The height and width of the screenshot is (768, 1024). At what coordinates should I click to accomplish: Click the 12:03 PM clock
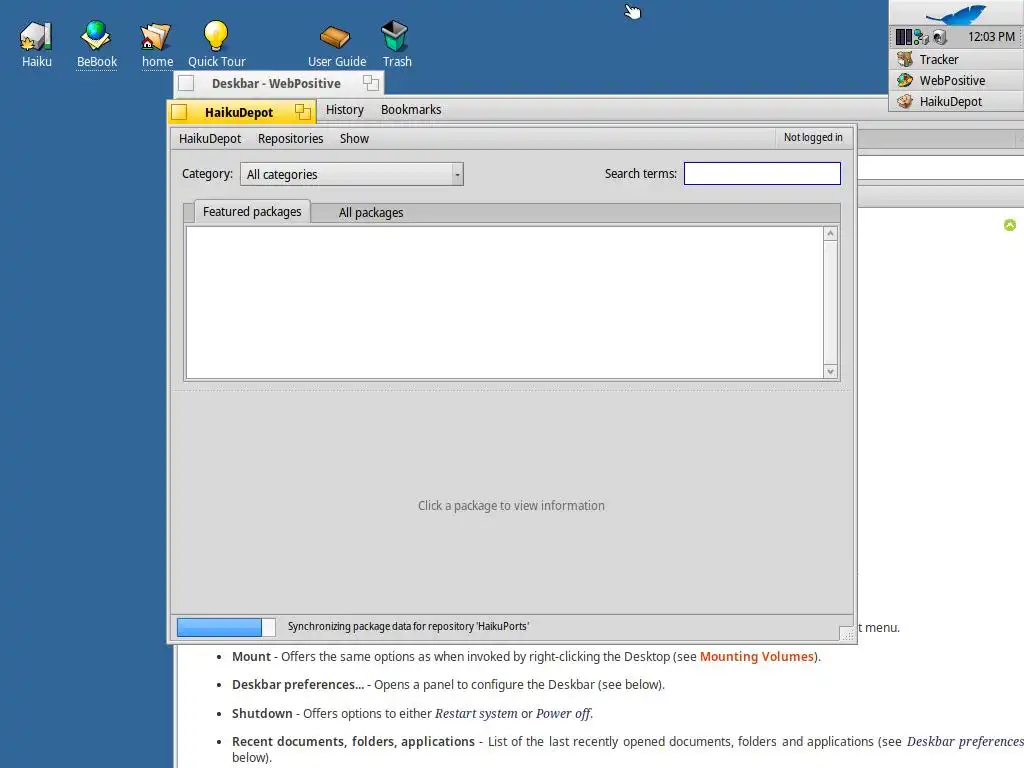(x=991, y=37)
